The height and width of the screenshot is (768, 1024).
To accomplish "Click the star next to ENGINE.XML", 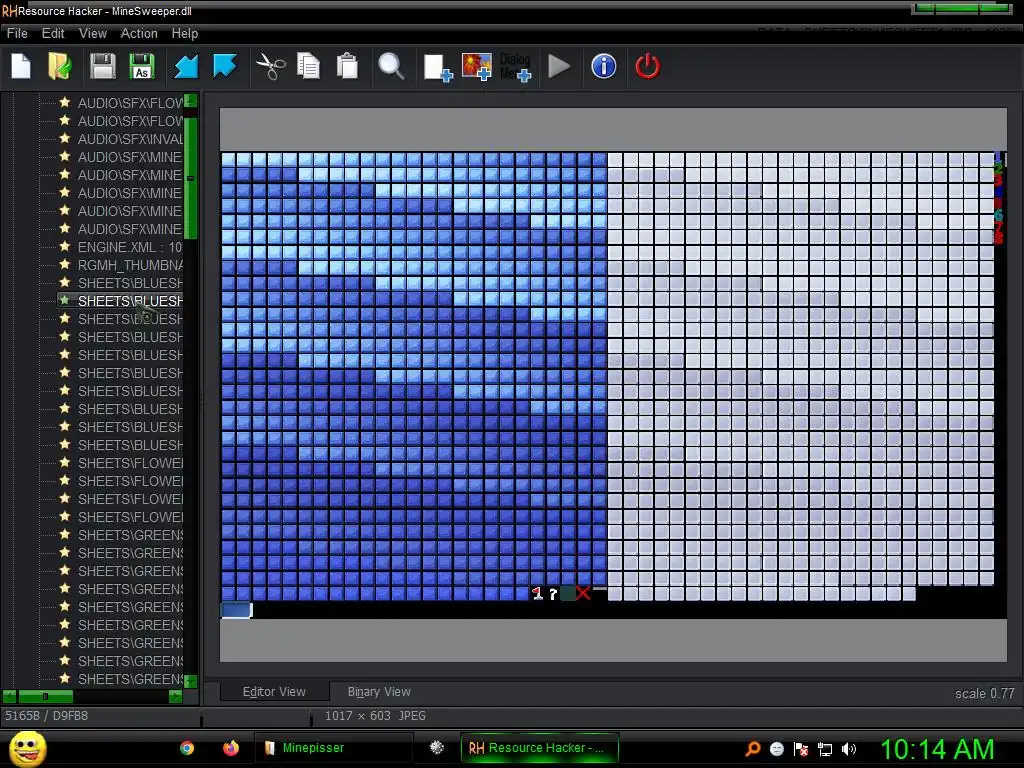I will coord(65,247).
